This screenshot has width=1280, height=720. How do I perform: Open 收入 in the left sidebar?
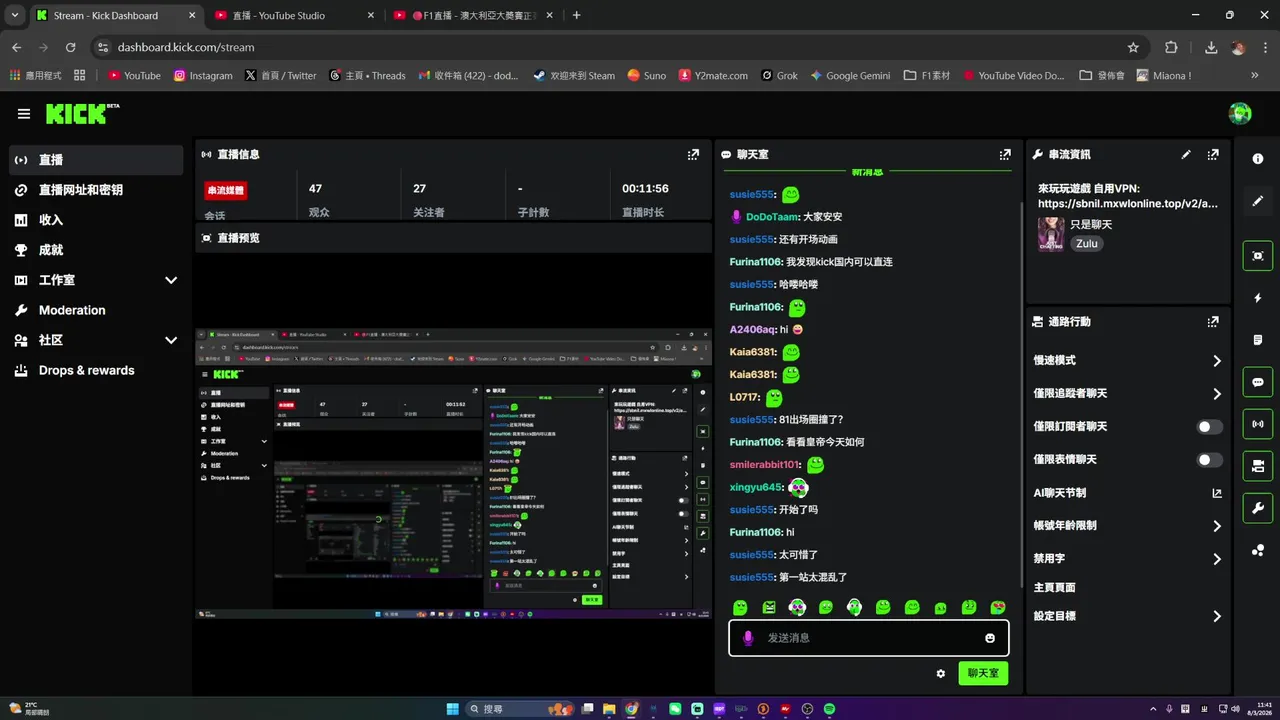pos(97,220)
